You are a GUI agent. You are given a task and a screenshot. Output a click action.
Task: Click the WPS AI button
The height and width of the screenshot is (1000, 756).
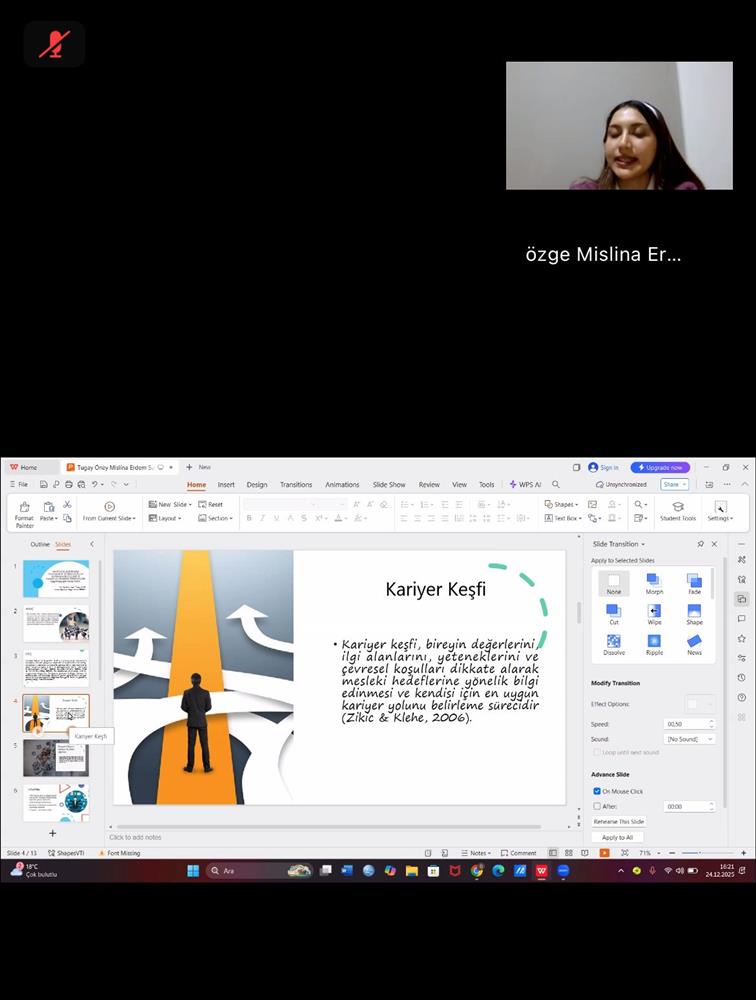(x=525, y=484)
